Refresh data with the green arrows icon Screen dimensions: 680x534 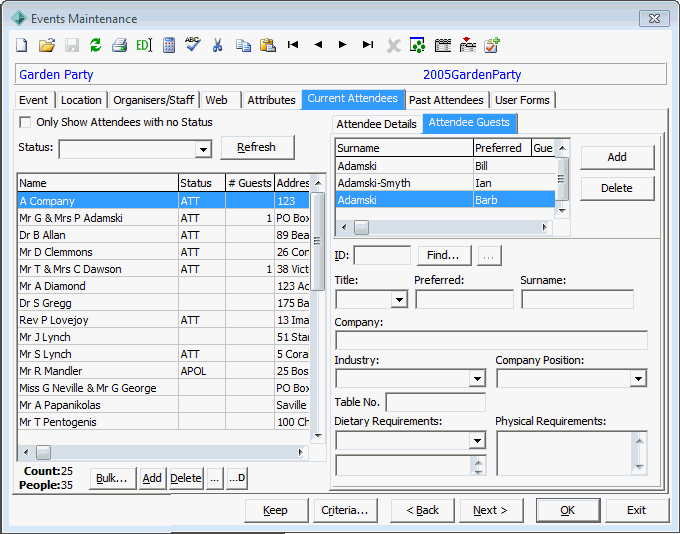pyautogui.click(x=95, y=45)
